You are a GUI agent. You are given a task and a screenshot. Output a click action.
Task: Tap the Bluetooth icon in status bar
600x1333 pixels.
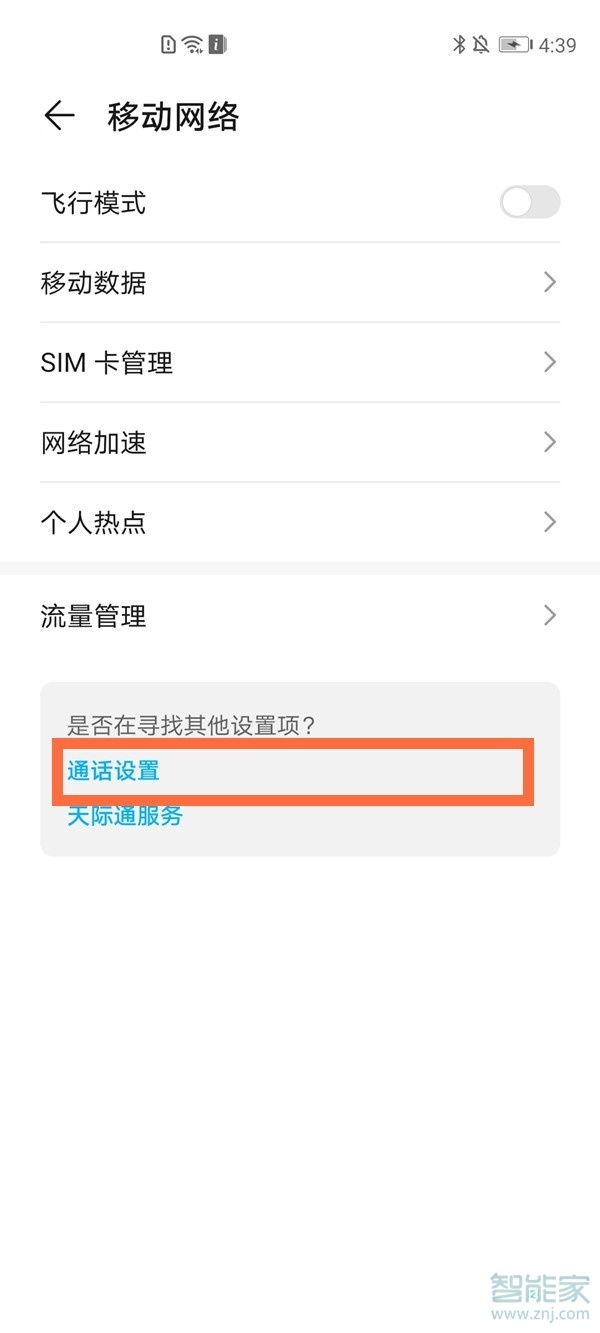[460, 44]
